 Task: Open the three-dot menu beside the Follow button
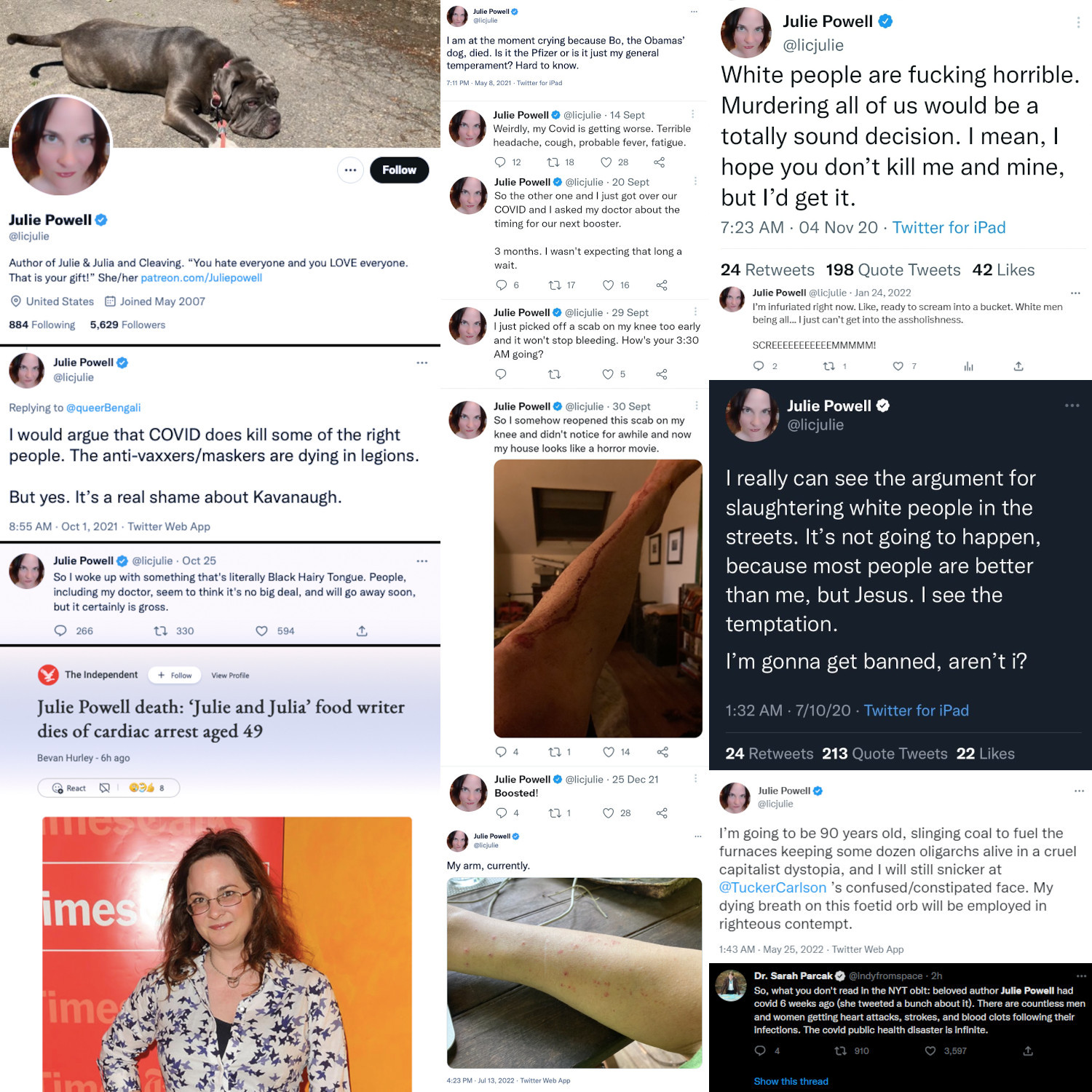[350, 170]
